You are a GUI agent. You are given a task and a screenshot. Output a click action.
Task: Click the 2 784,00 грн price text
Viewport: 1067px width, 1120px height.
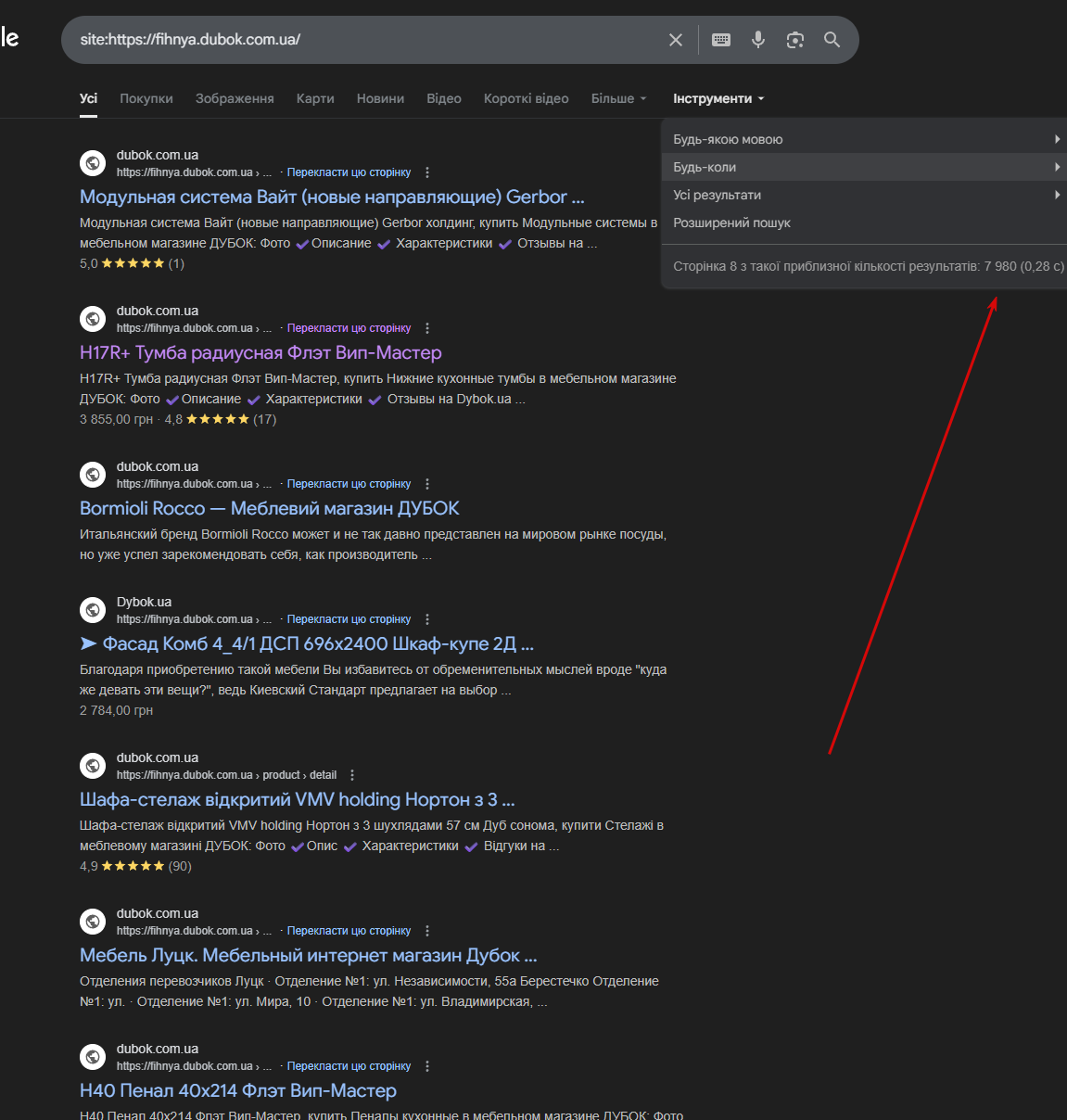point(116,710)
